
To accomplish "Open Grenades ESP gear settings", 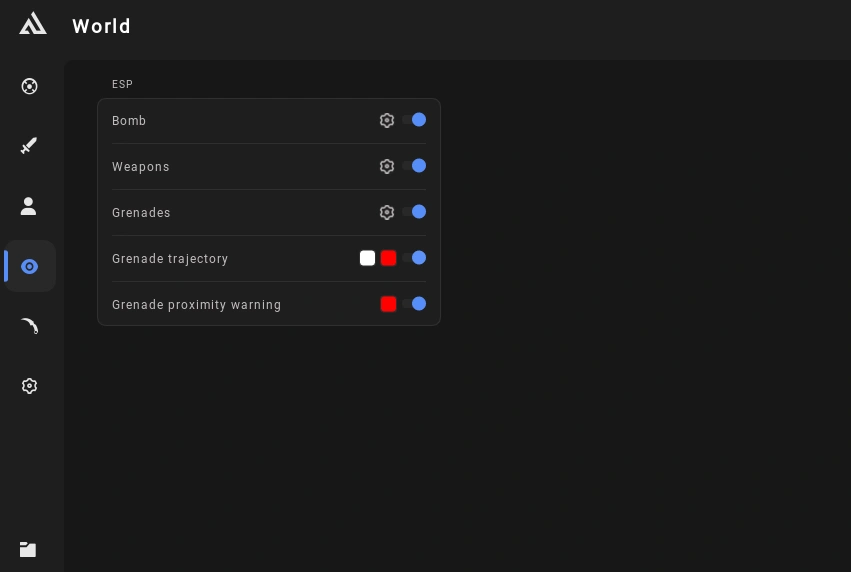I will [386, 212].
